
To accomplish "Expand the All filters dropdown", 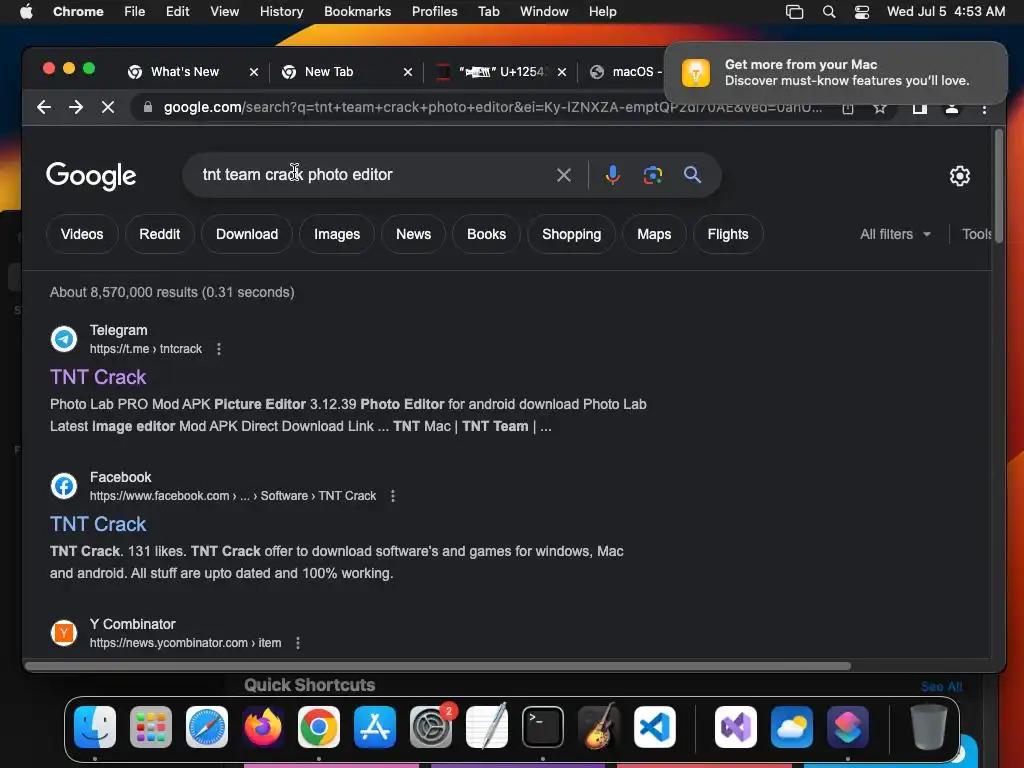I will (895, 234).
